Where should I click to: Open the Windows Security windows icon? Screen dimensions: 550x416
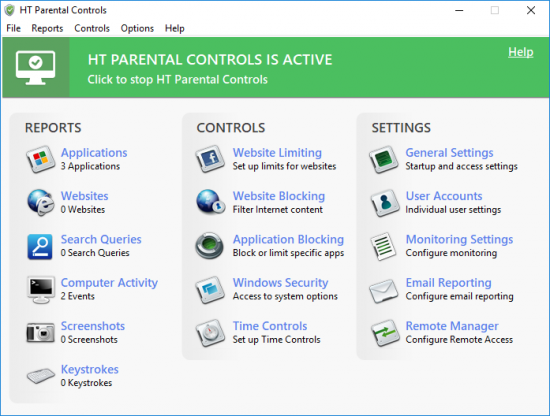tap(210, 290)
